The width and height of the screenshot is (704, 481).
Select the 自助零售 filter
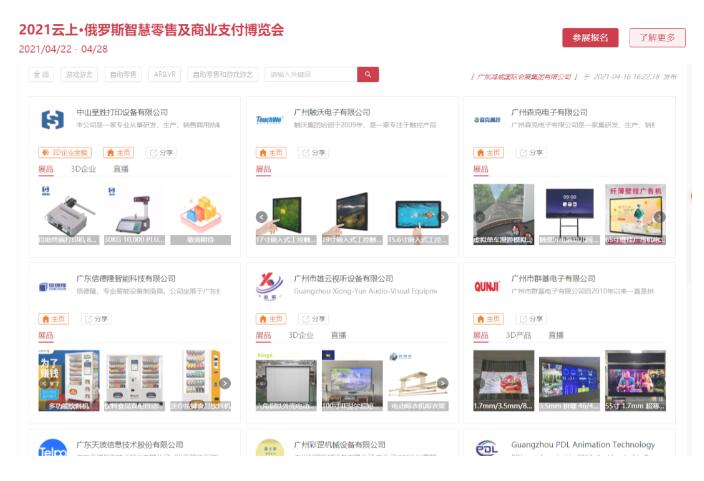(123, 75)
